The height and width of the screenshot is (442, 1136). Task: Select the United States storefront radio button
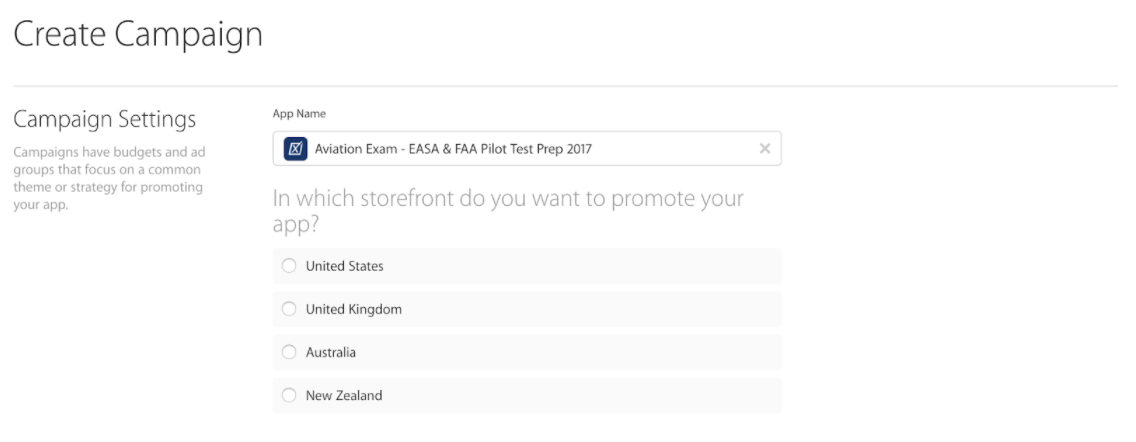[289, 266]
